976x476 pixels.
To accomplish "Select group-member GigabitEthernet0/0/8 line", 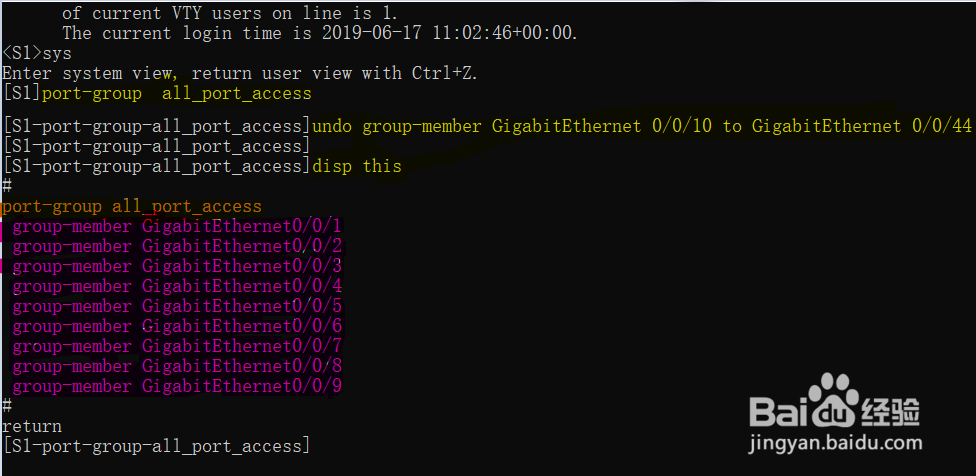I will tap(177, 366).
